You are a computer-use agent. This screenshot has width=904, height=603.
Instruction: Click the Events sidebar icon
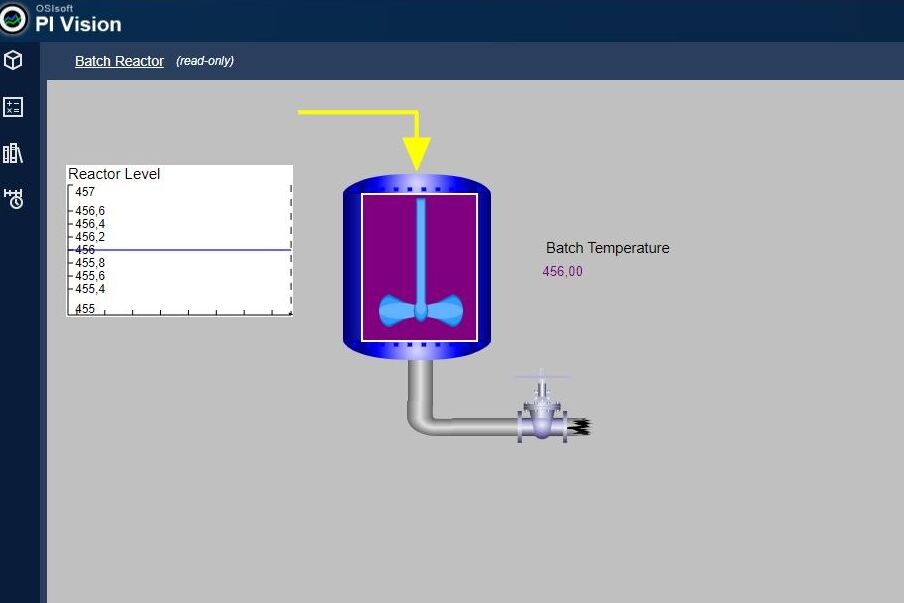point(13,199)
